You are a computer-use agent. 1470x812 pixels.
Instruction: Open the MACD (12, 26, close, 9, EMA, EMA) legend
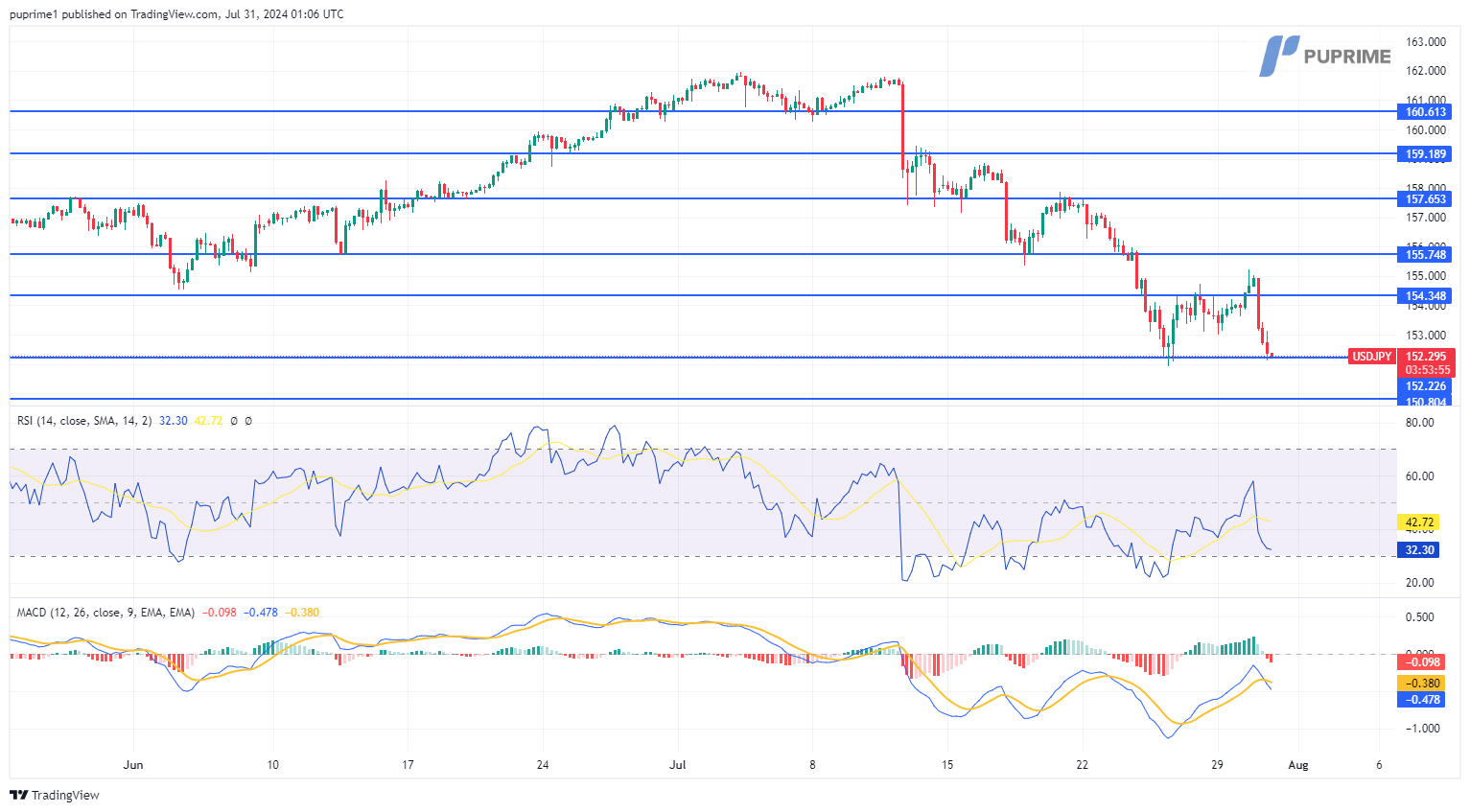[105, 613]
